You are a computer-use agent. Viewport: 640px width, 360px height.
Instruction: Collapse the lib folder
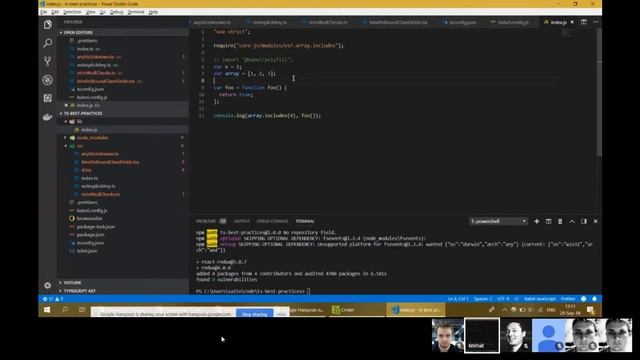(79, 121)
